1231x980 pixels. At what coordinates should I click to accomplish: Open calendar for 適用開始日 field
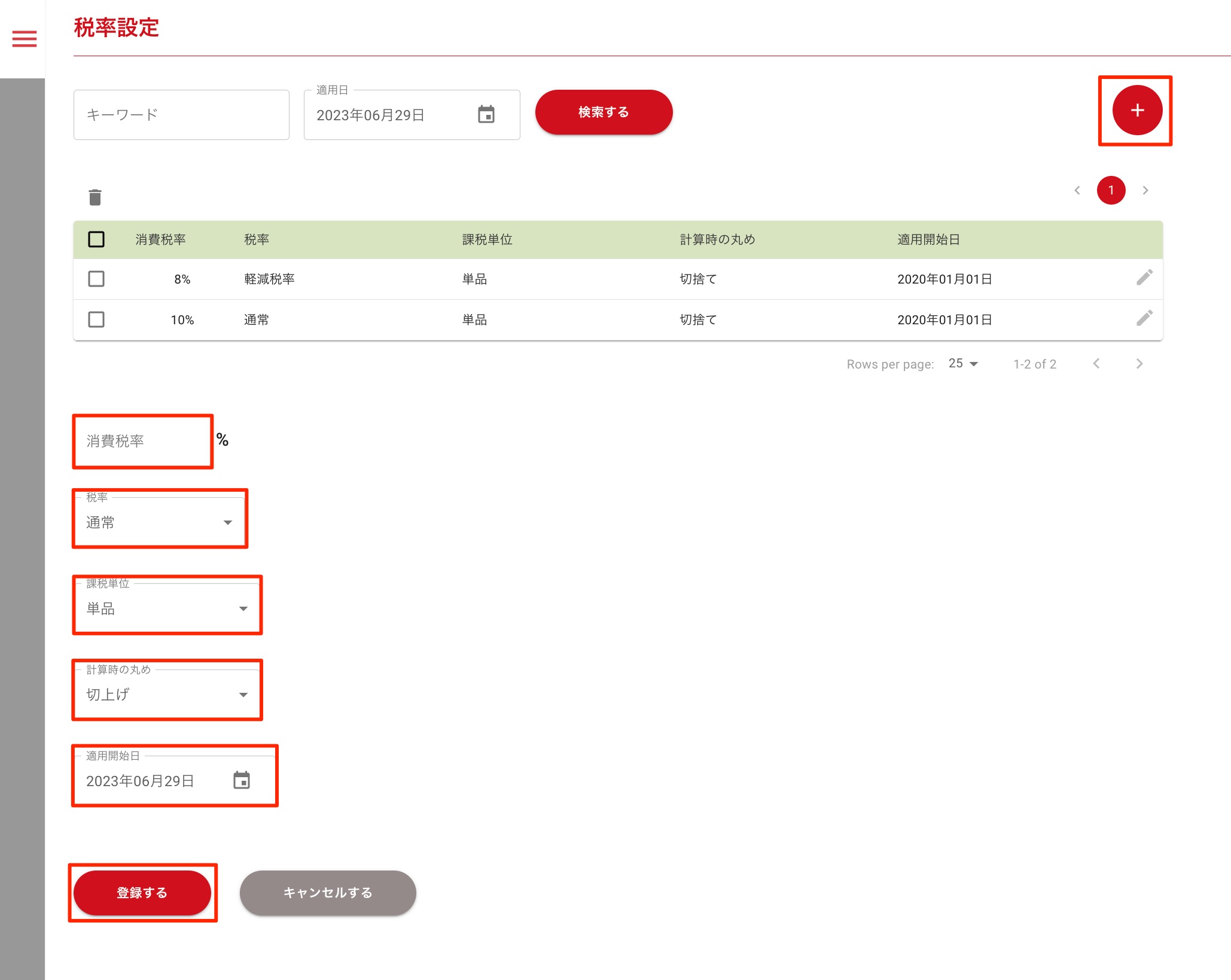point(242,780)
